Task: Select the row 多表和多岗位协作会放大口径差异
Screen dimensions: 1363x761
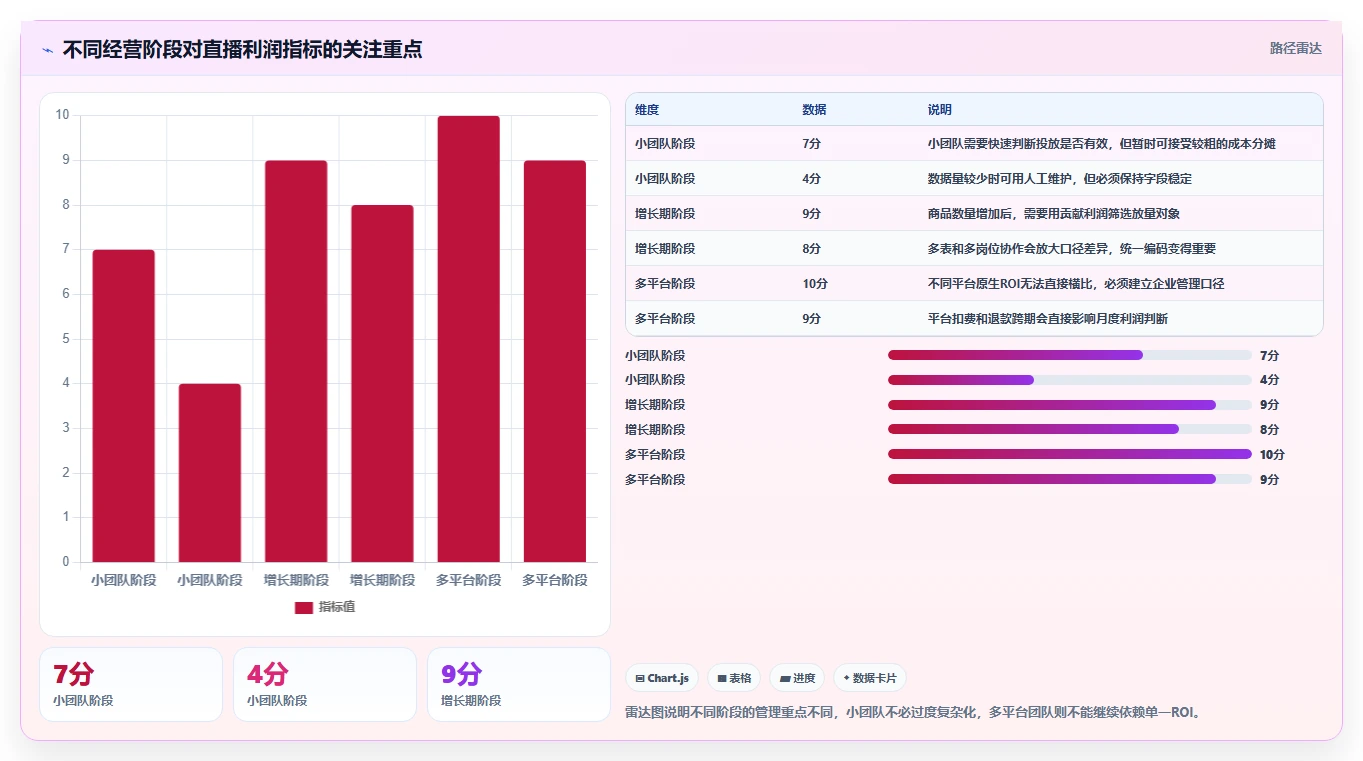Action: click(974, 249)
